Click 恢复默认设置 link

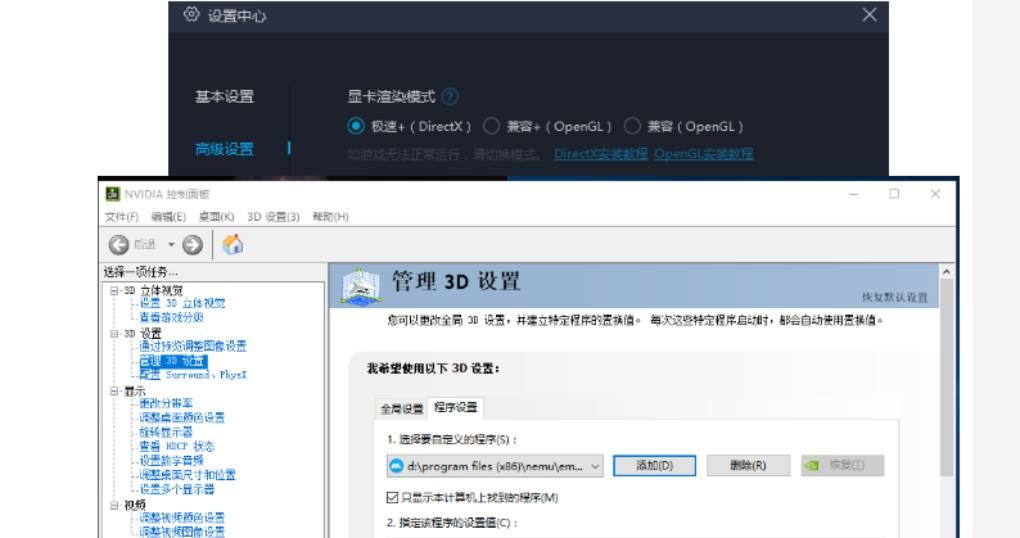tap(895, 297)
